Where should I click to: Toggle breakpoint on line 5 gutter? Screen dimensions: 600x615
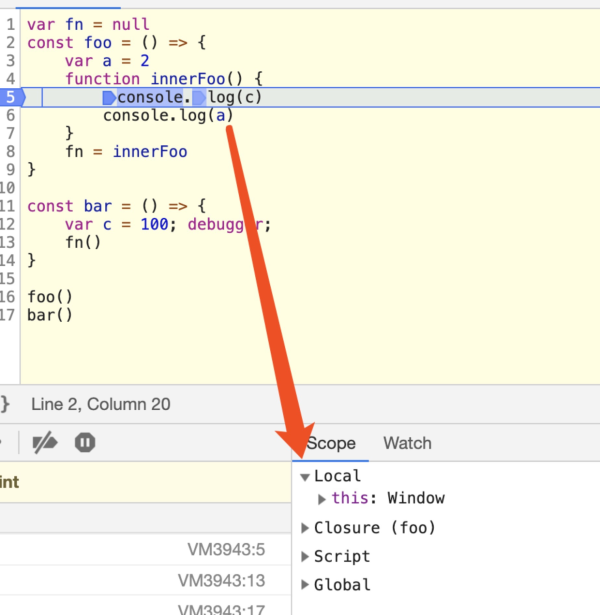[x=11, y=97]
